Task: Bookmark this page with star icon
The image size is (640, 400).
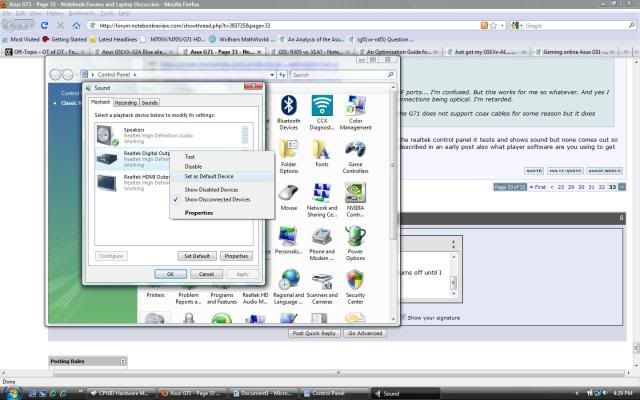Action: [x=493, y=25]
